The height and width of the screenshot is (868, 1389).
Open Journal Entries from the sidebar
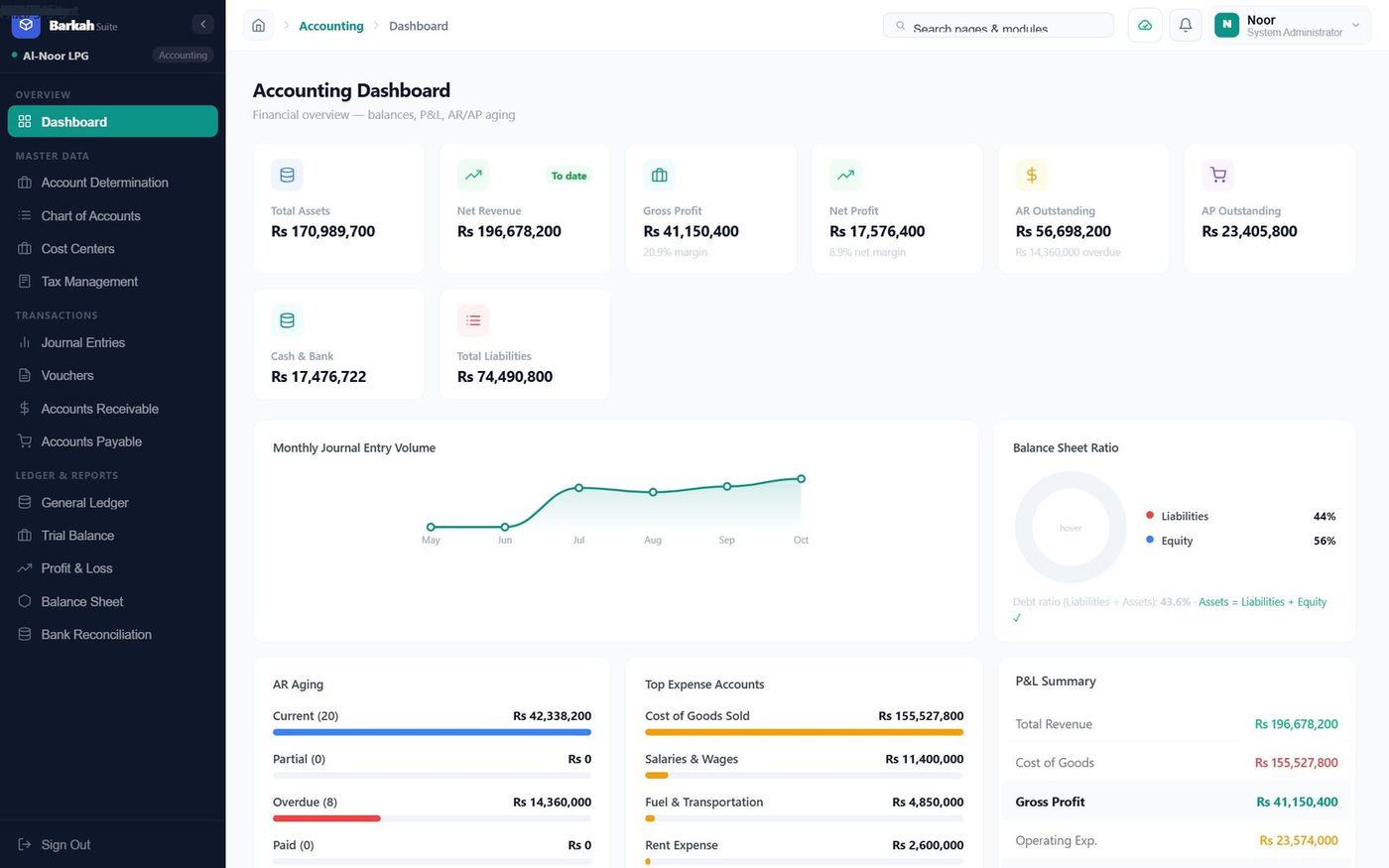pyautogui.click(x=112, y=342)
